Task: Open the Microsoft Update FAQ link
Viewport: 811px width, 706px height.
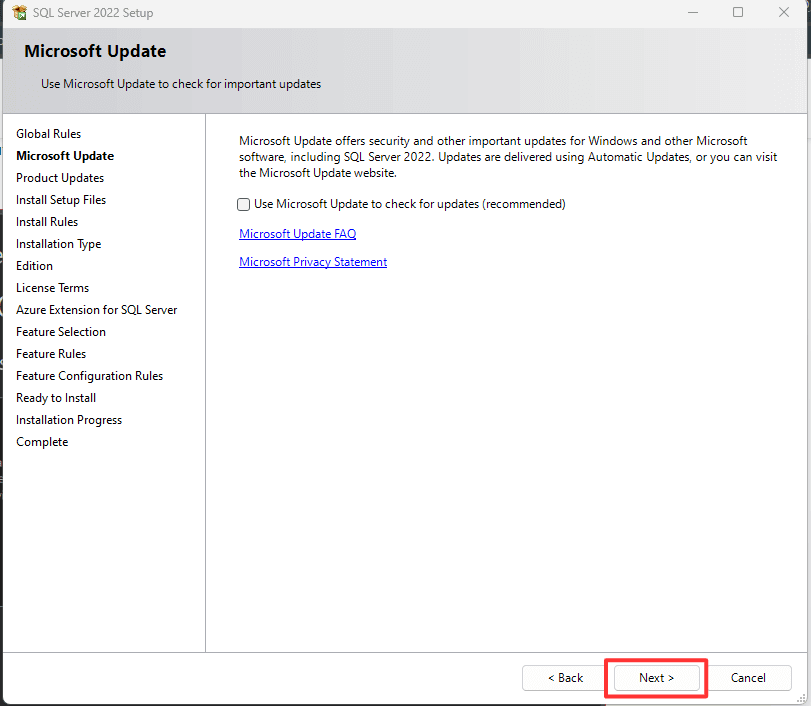Action: (x=297, y=234)
